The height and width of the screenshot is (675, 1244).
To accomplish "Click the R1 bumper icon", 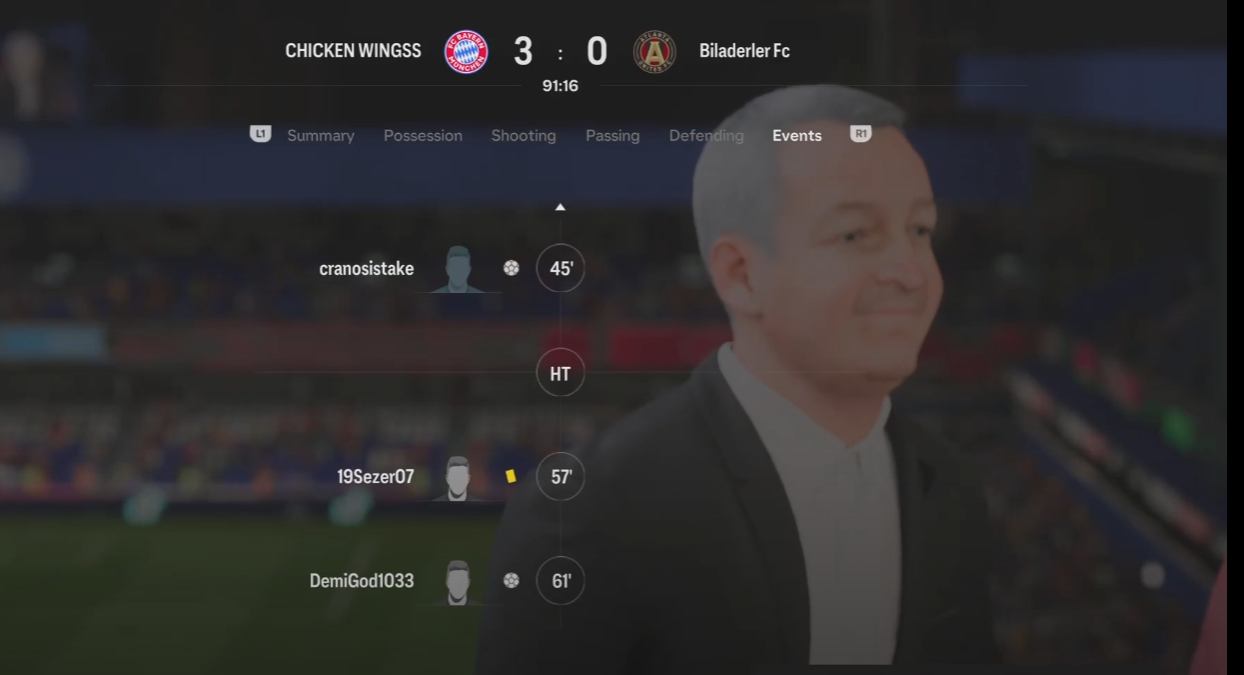I will pyautogui.click(x=860, y=133).
